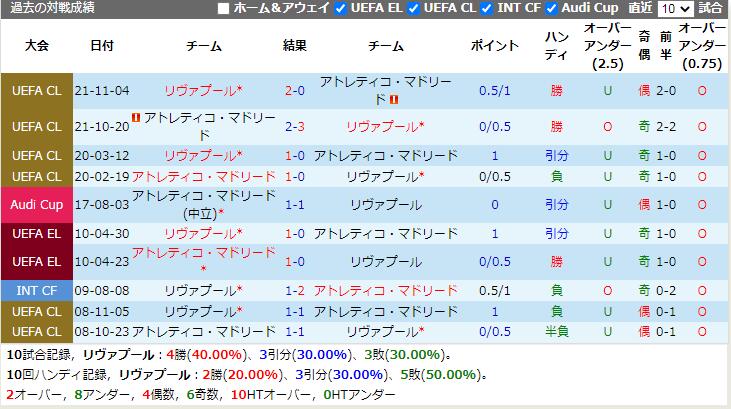The height and width of the screenshot is (409, 731).
Task: Select the Audi Cup competition cell
Action: tap(37, 204)
